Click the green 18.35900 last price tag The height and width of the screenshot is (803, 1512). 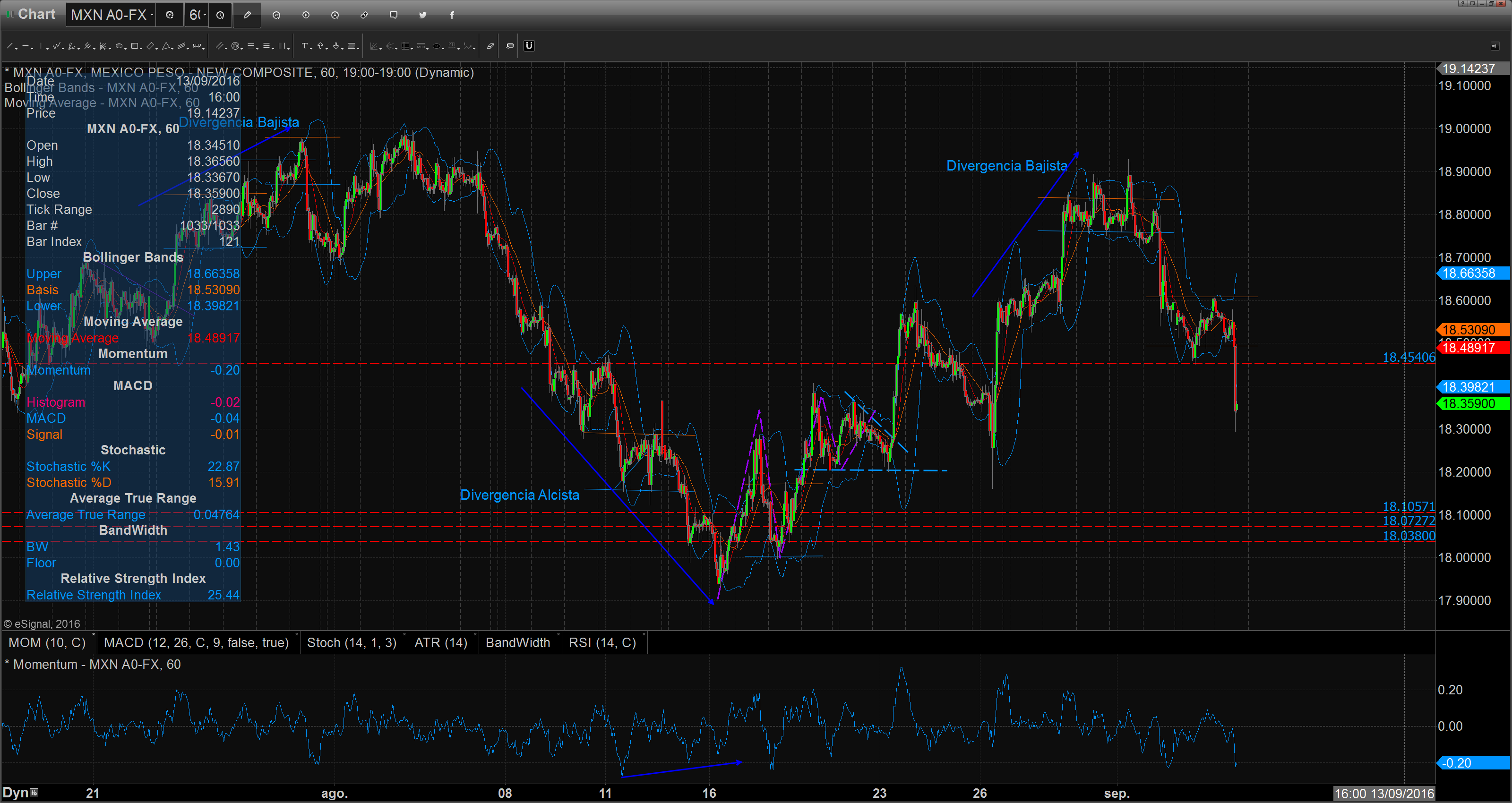point(1473,403)
